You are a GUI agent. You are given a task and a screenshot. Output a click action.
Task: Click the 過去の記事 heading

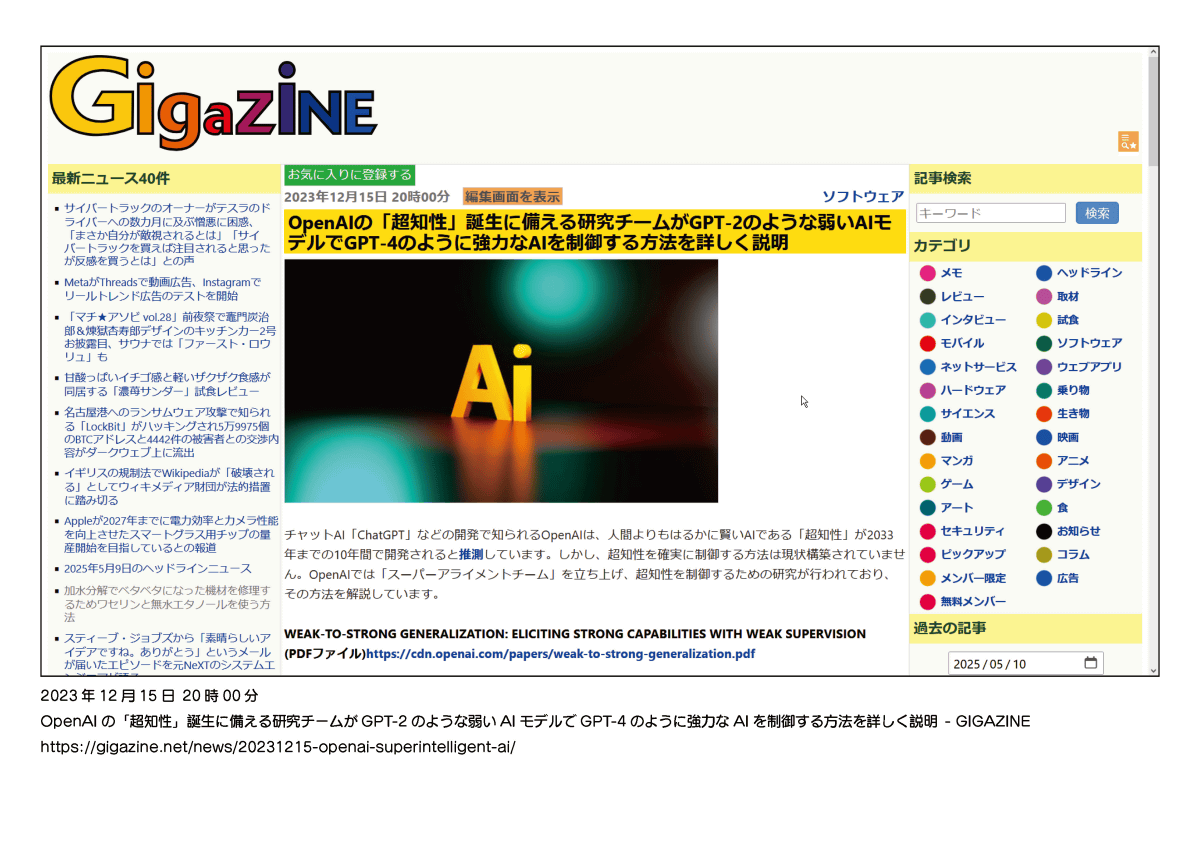point(950,629)
